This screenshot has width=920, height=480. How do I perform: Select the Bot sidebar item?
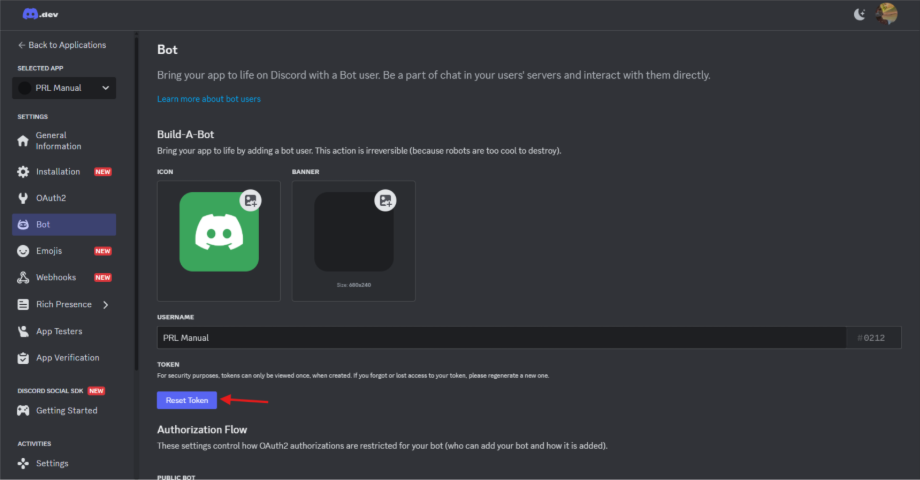64,225
